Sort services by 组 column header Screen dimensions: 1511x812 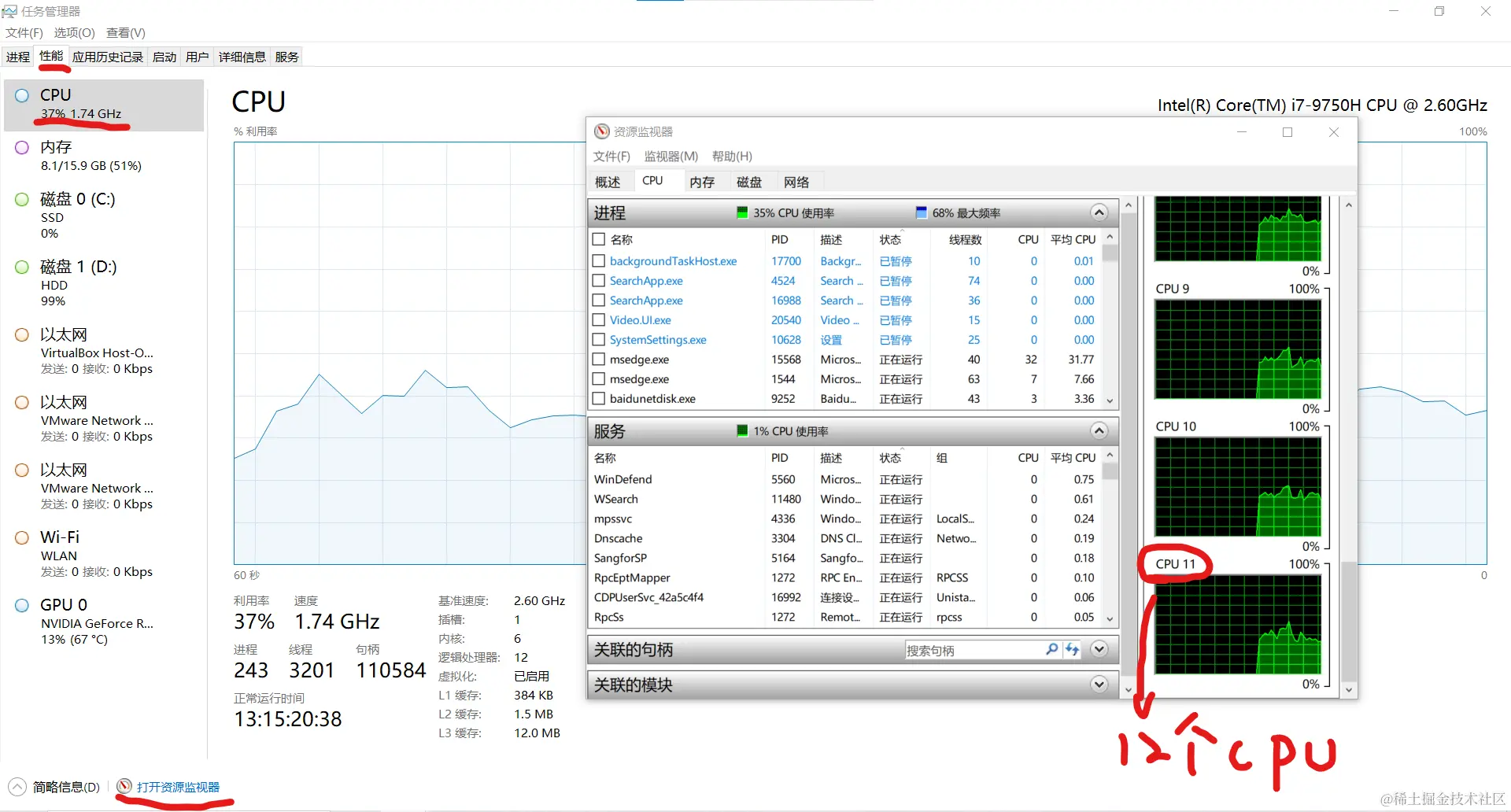pos(957,457)
